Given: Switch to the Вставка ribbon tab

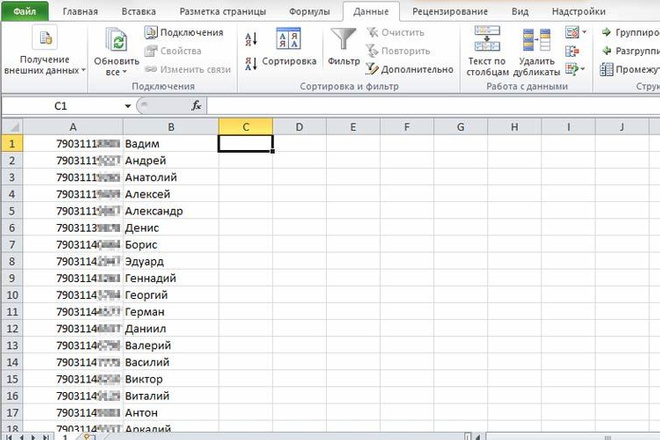Looking at the screenshot, I should pyautogui.click(x=138, y=12).
